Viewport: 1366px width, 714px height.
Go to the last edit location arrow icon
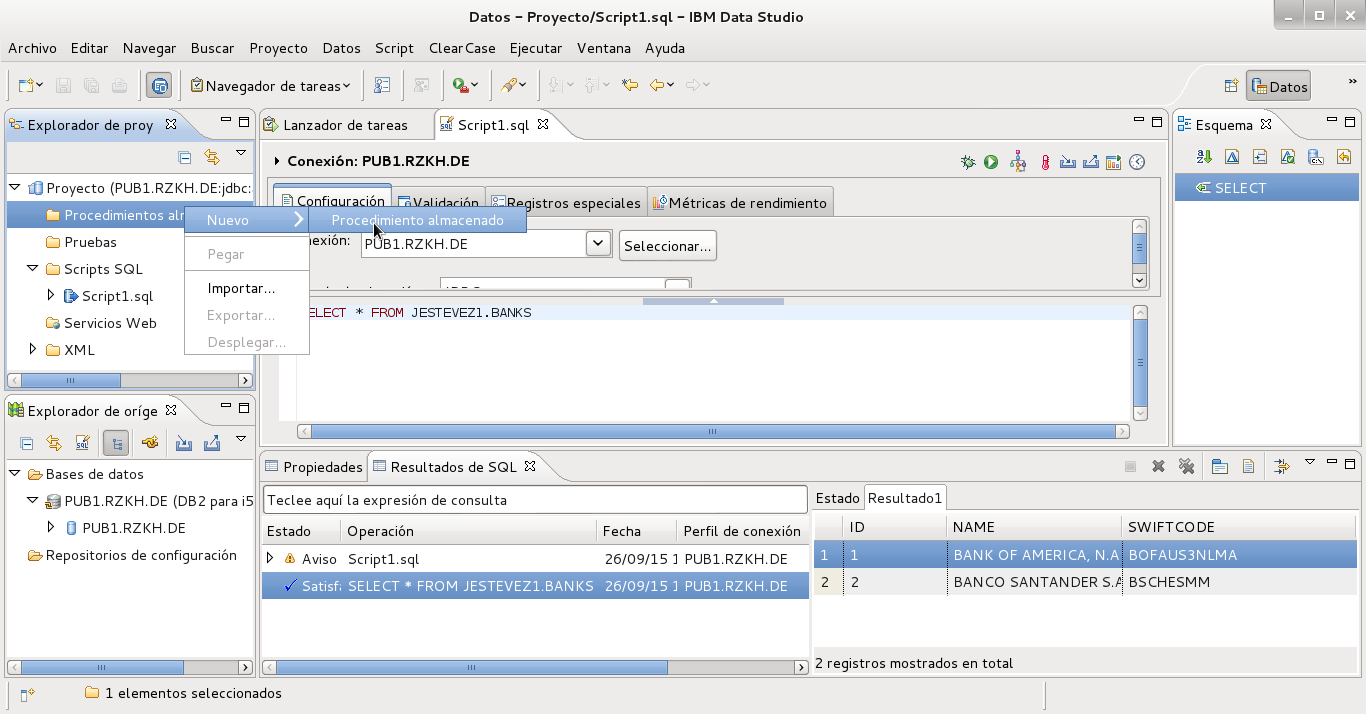point(630,86)
